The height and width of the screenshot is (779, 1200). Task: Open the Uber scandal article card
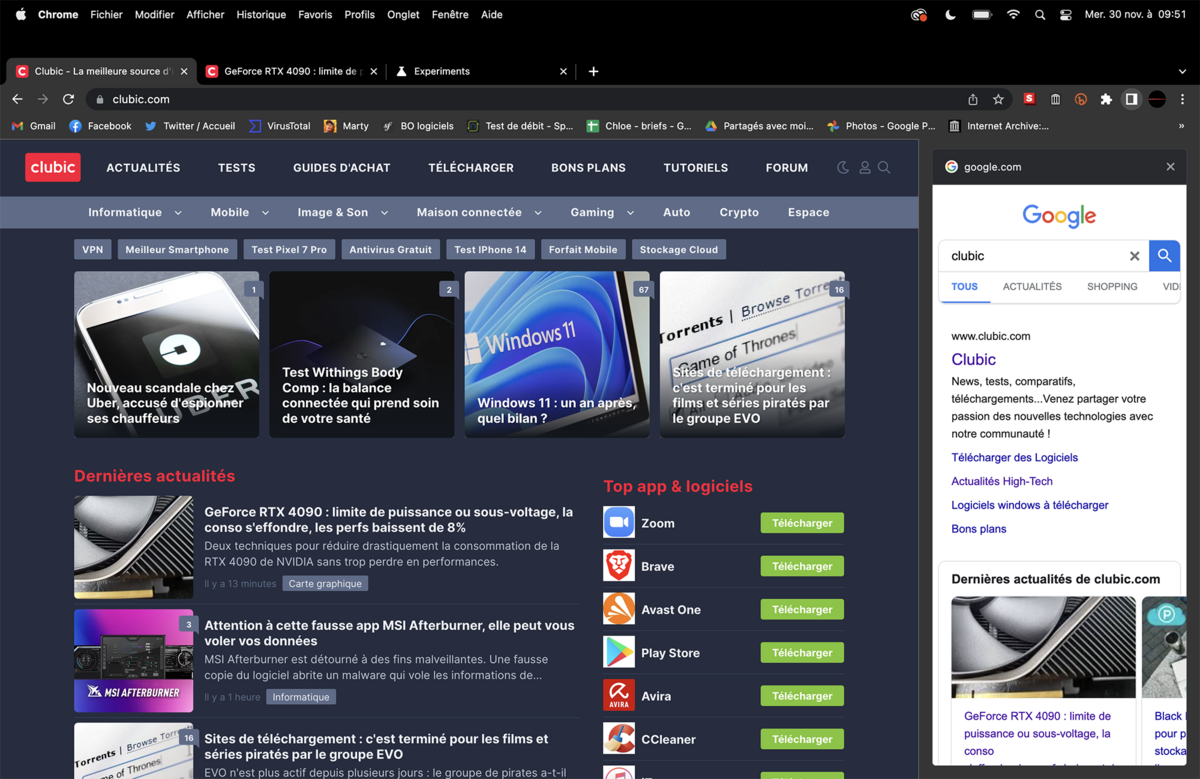tap(167, 355)
